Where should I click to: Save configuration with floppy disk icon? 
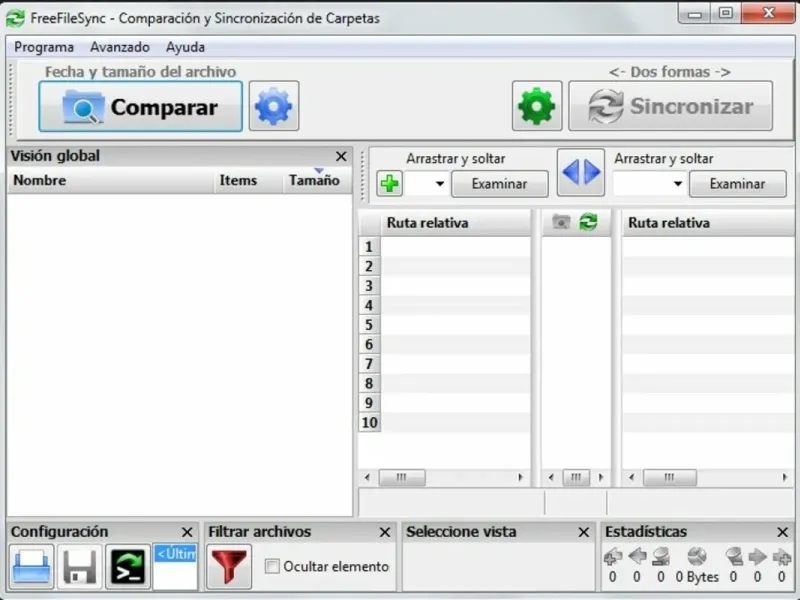[x=80, y=567]
